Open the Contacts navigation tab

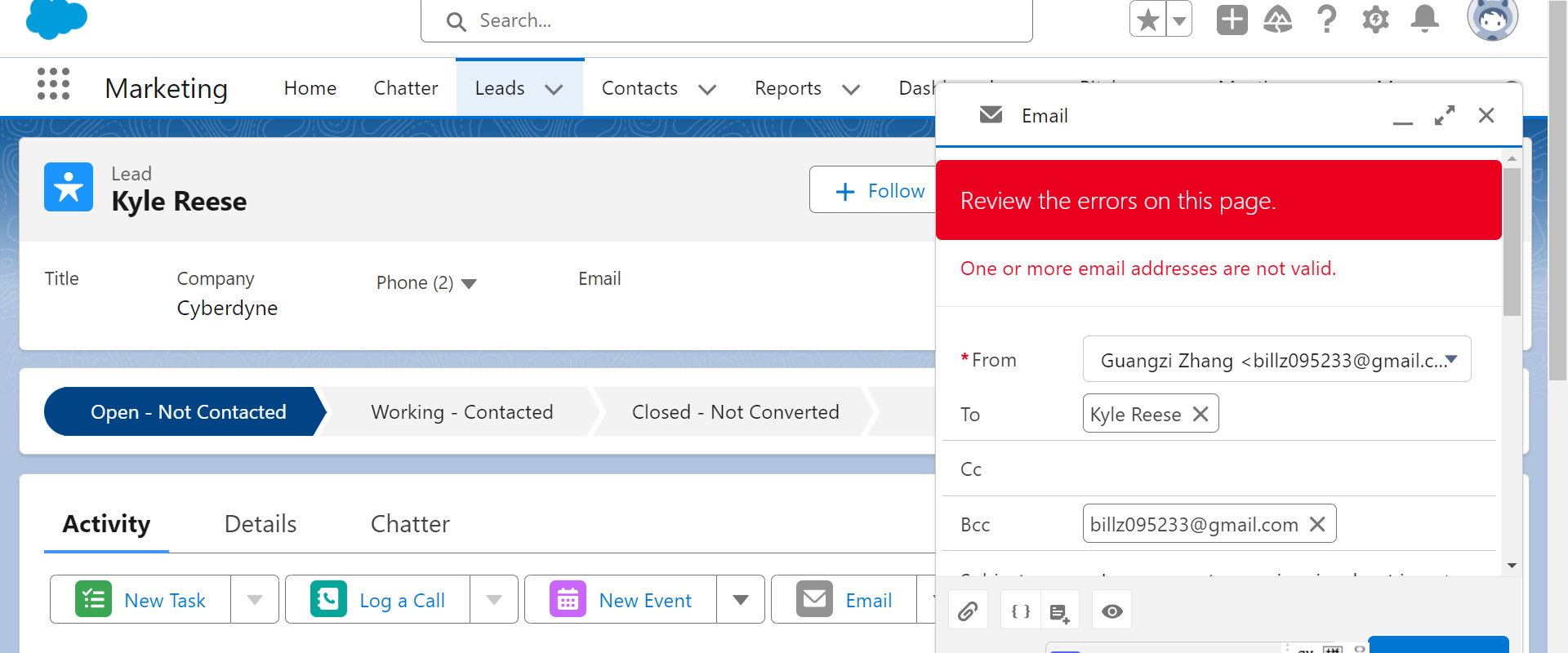(x=639, y=88)
